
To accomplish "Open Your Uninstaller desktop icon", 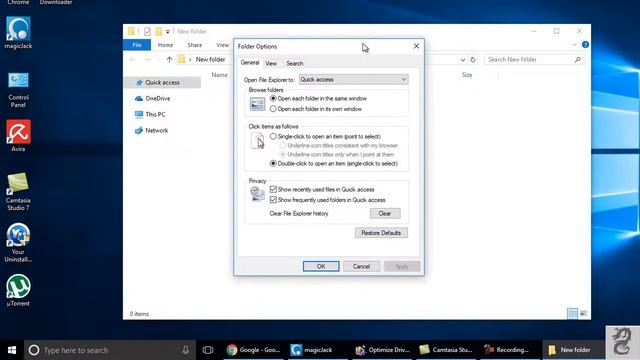I will pos(18,242).
